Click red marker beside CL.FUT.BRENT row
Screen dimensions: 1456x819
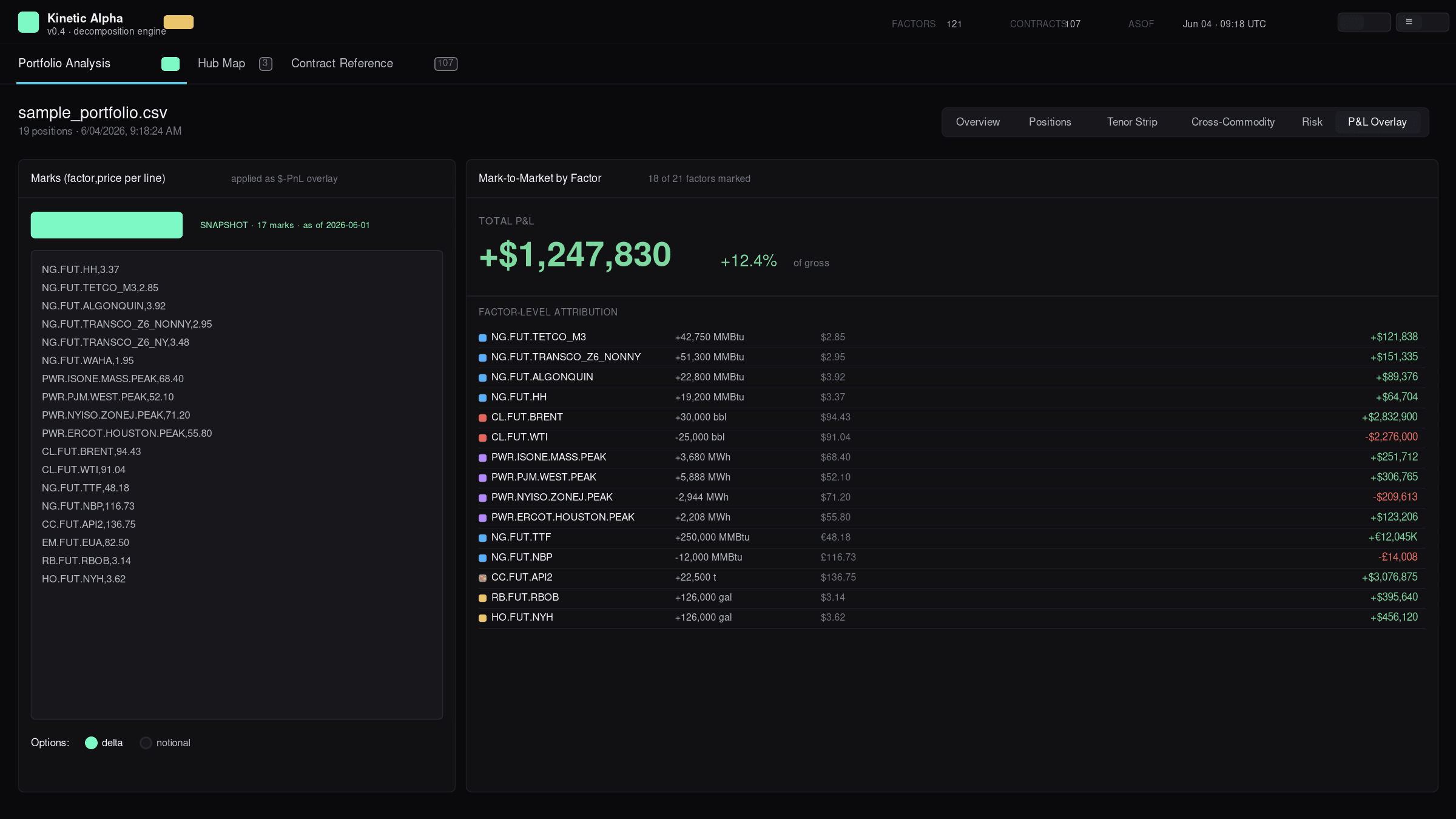click(483, 418)
